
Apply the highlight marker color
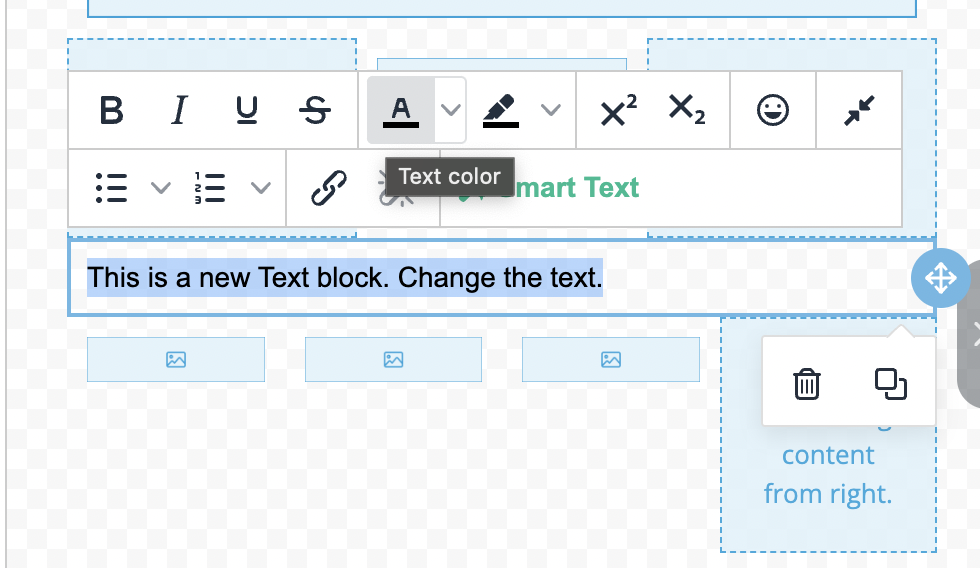point(501,110)
